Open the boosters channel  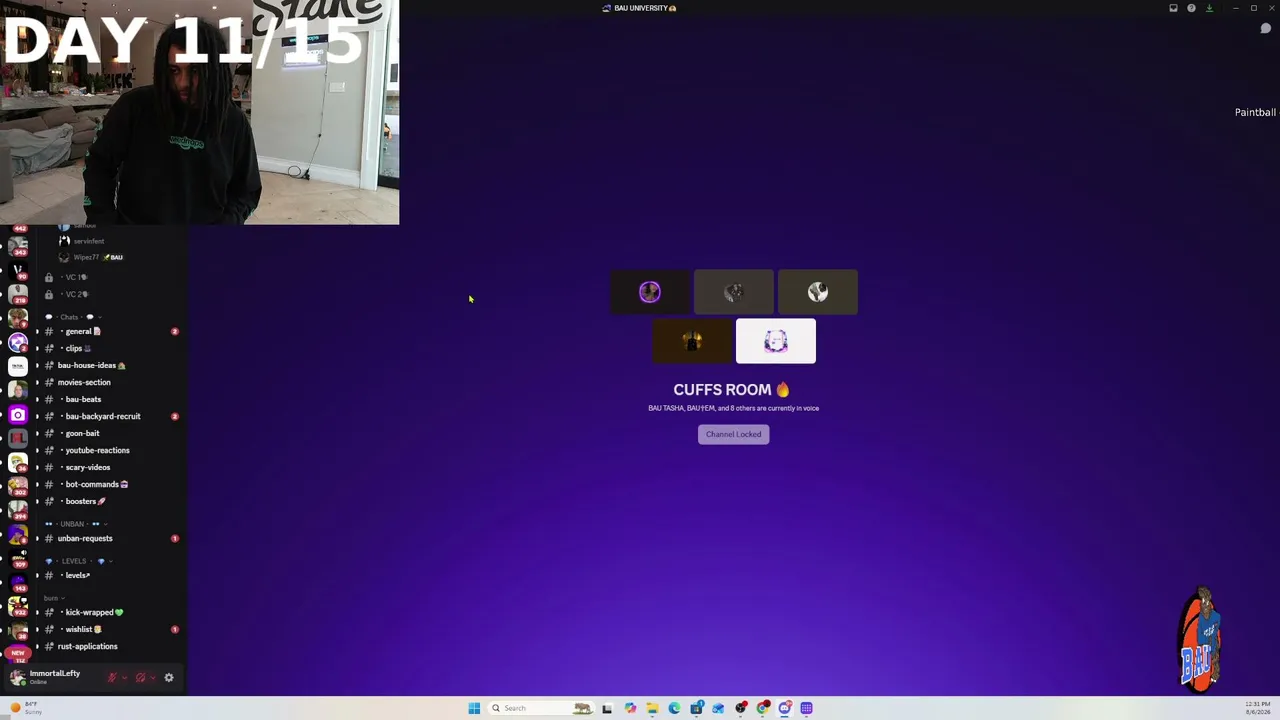point(108,501)
